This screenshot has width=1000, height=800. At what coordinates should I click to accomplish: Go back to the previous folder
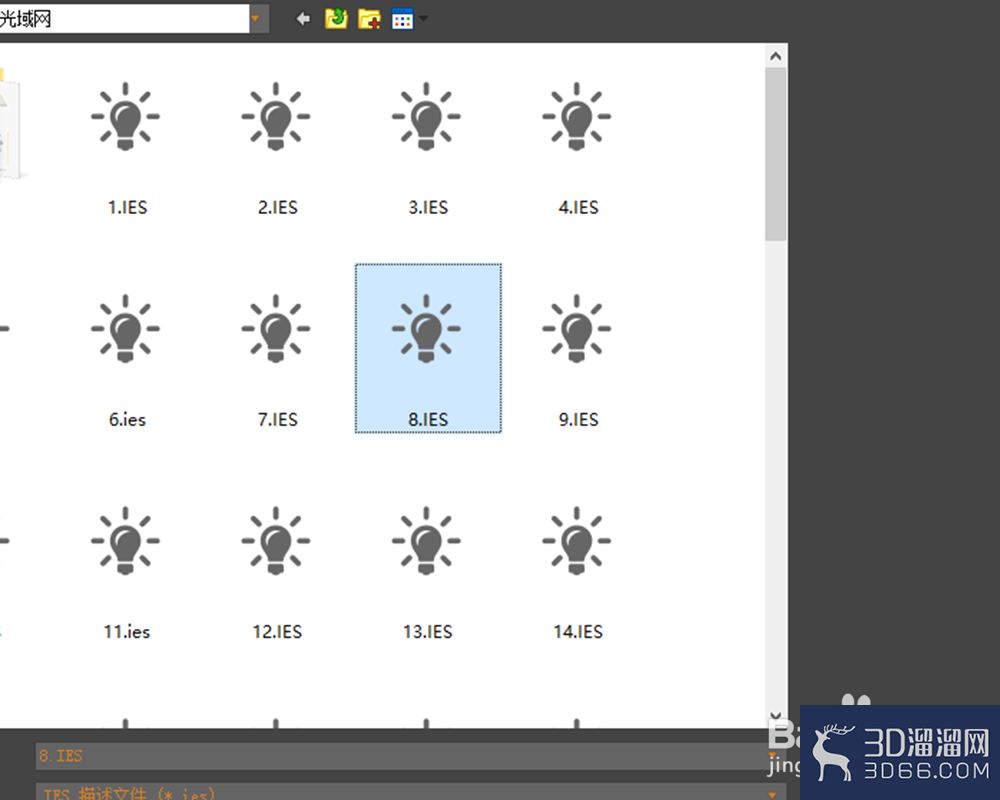(x=303, y=19)
